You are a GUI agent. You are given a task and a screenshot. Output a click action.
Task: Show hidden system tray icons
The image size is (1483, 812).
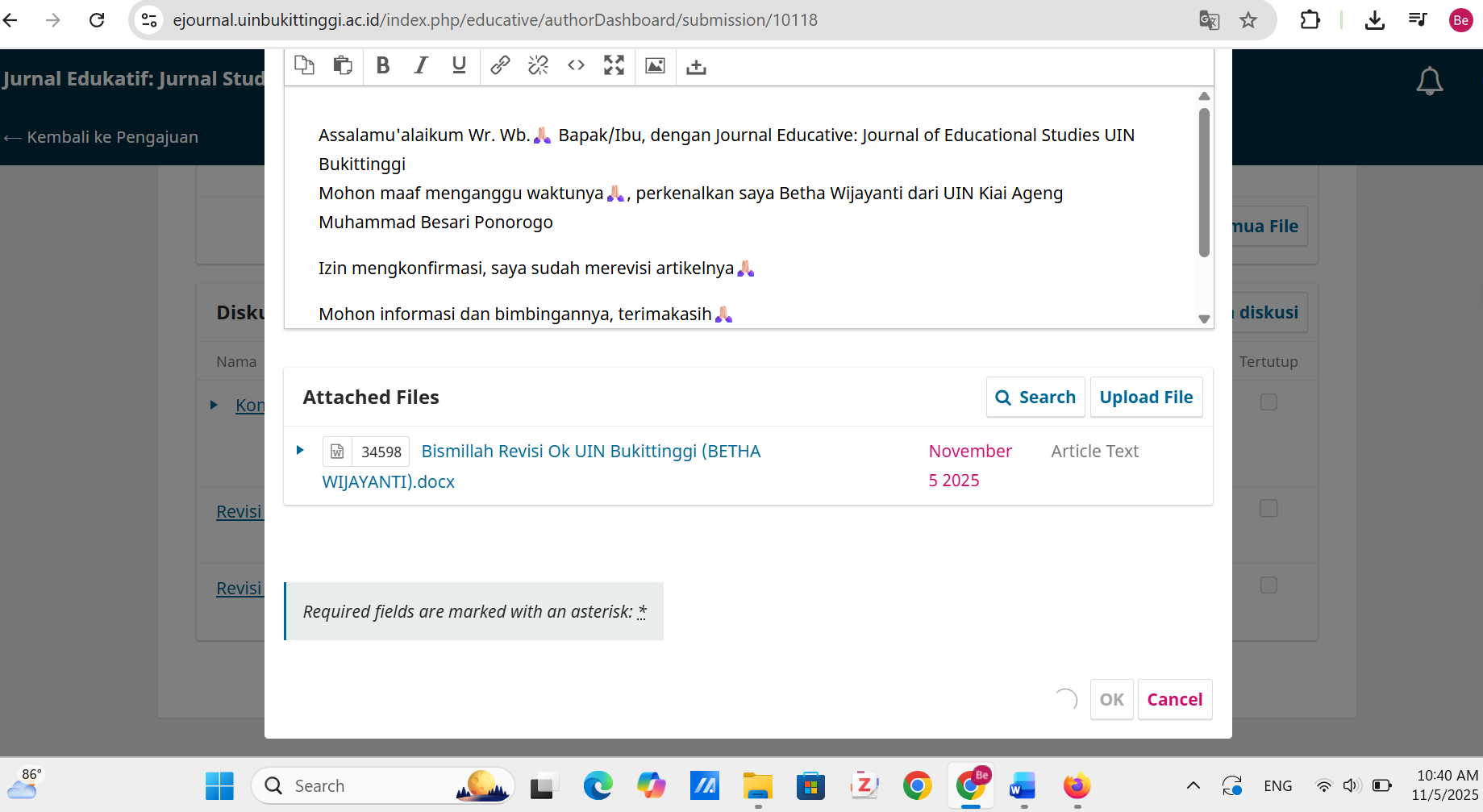[1193, 785]
